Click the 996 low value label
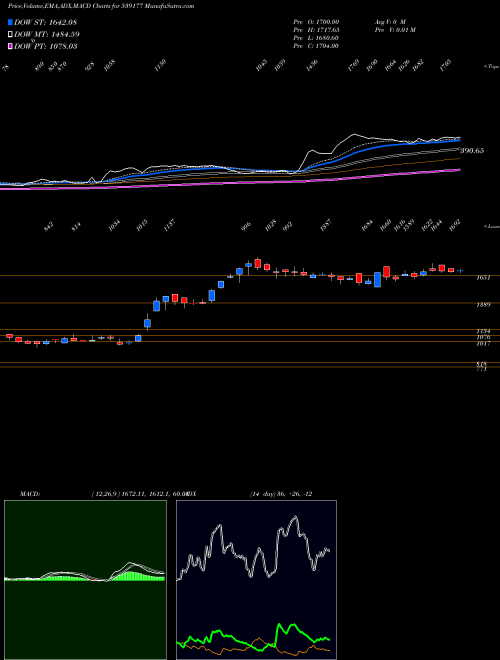The image size is (500, 660). point(246,225)
